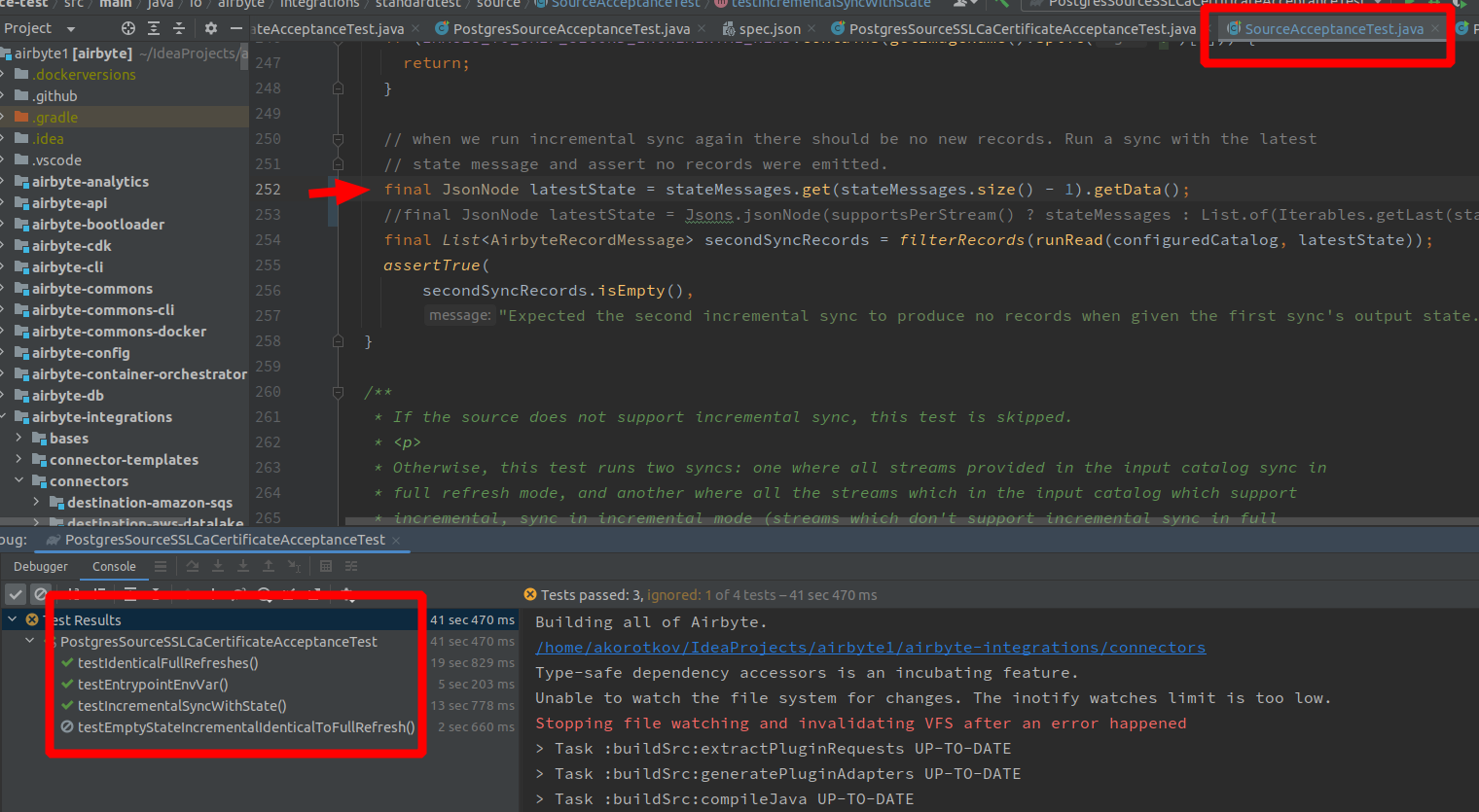Viewport: 1479px width, 812px height.
Task: Open the PostgresSourceSSLCaCertificateAcceptanceTest.java editor tab
Action: click(x=1022, y=29)
